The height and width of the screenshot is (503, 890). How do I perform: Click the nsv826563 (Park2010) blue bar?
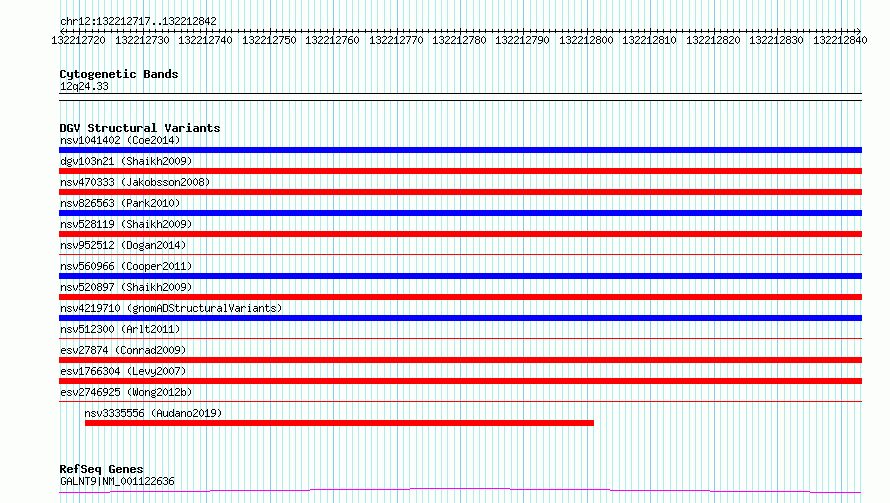tap(460, 213)
